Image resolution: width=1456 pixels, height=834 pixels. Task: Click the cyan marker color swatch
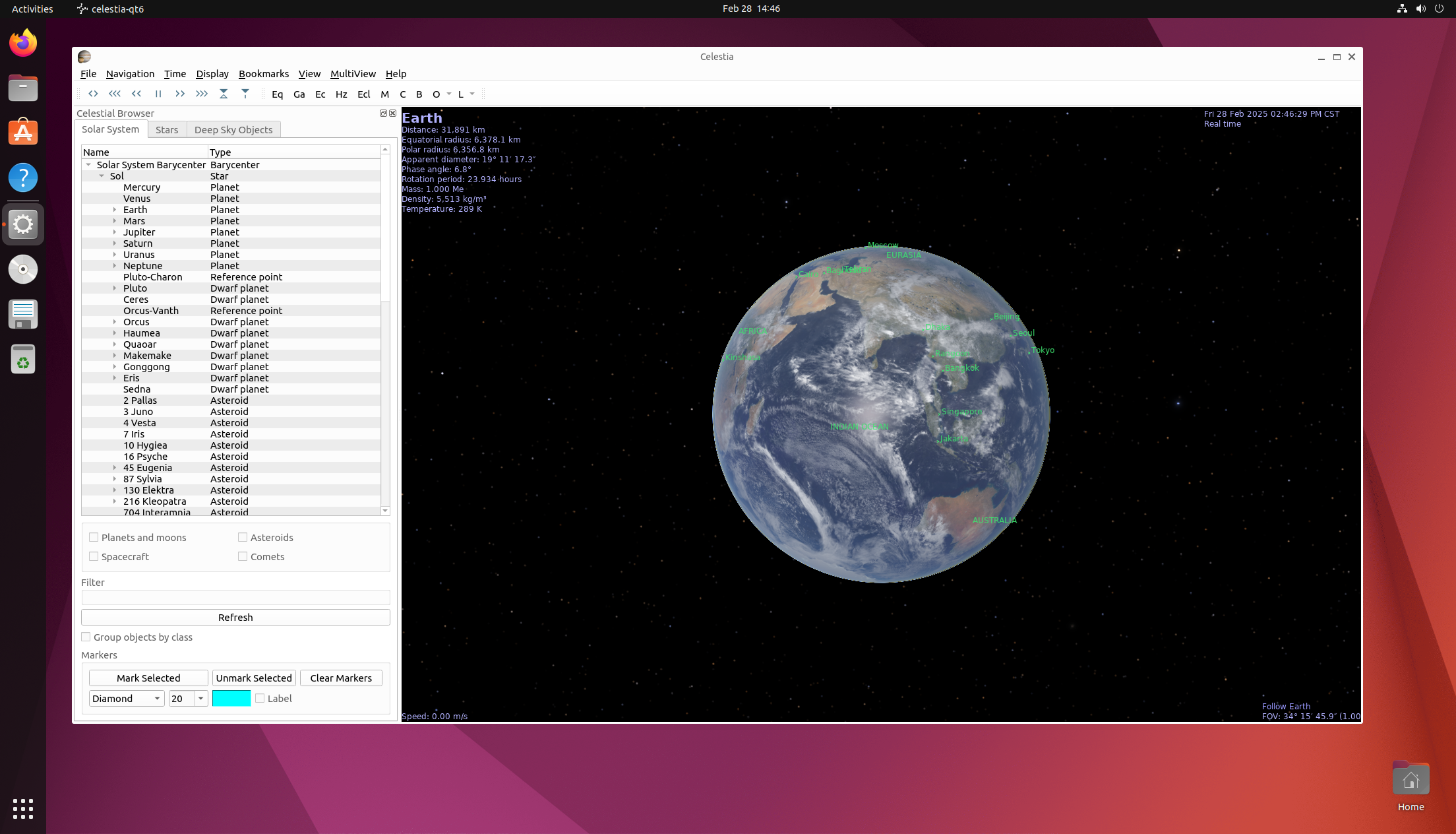pyautogui.click(x=231, y=699)
